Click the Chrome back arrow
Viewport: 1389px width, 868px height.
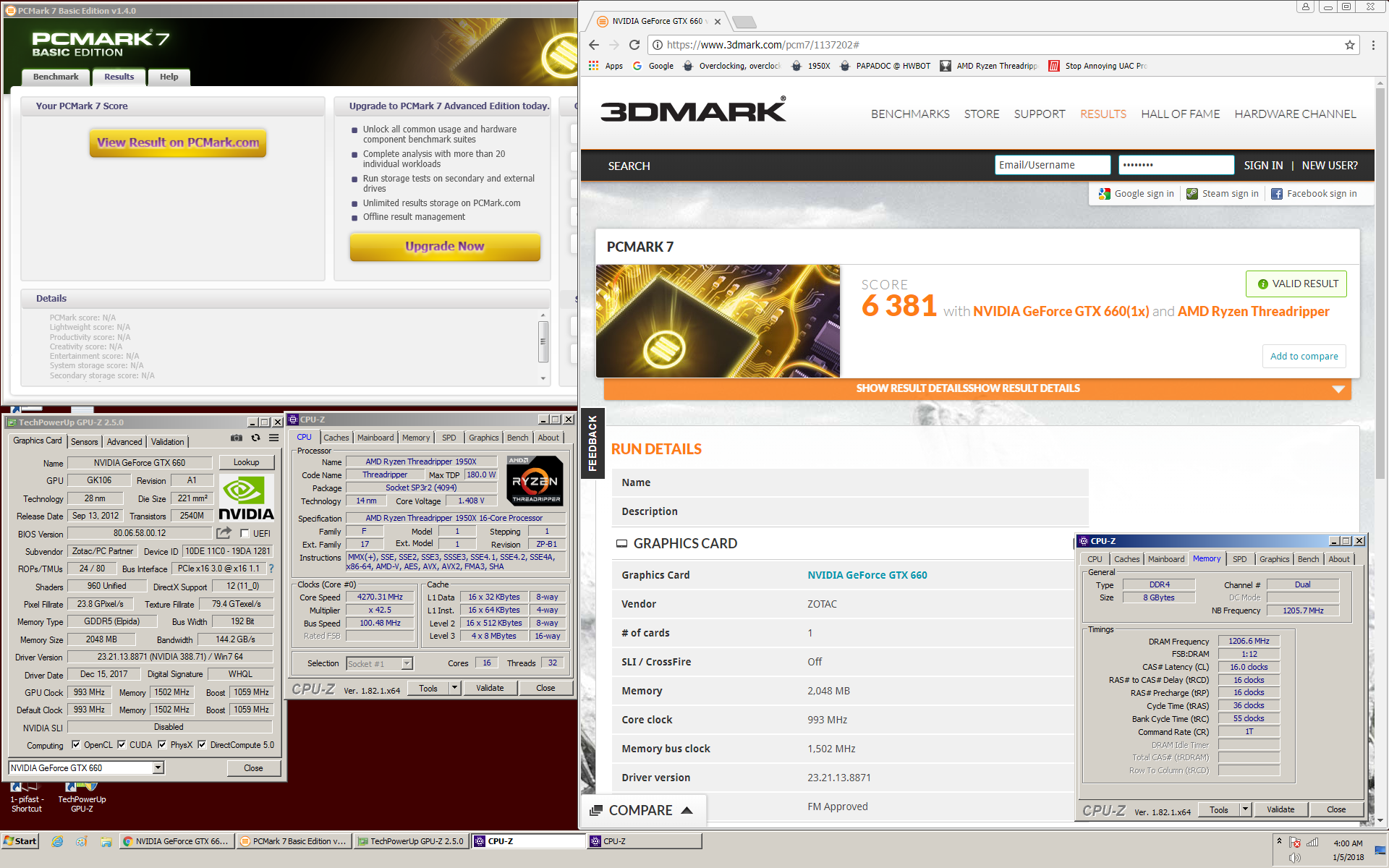click(x=593, y=45)
